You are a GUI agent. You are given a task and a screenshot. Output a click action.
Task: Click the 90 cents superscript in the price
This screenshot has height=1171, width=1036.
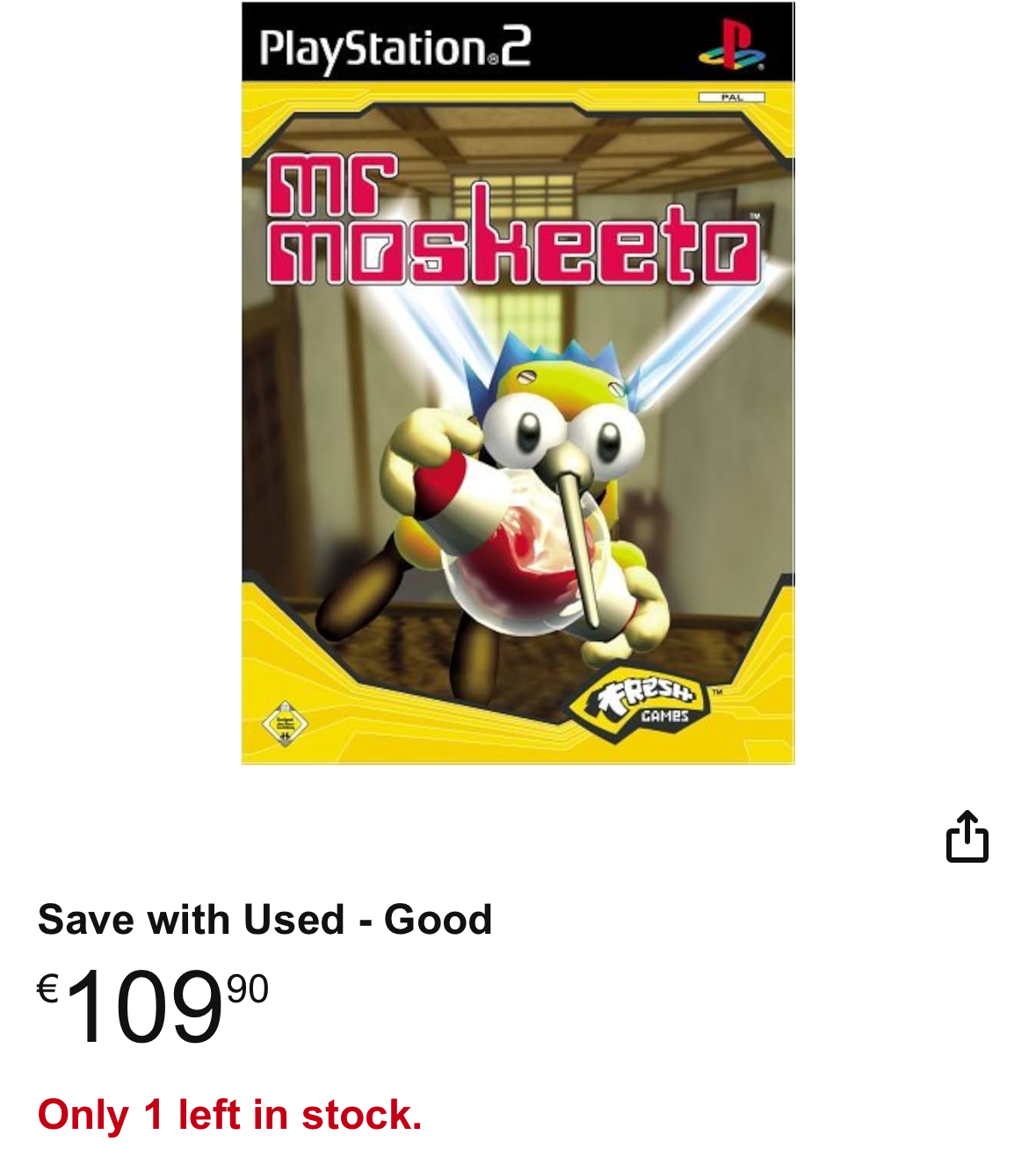248,988
